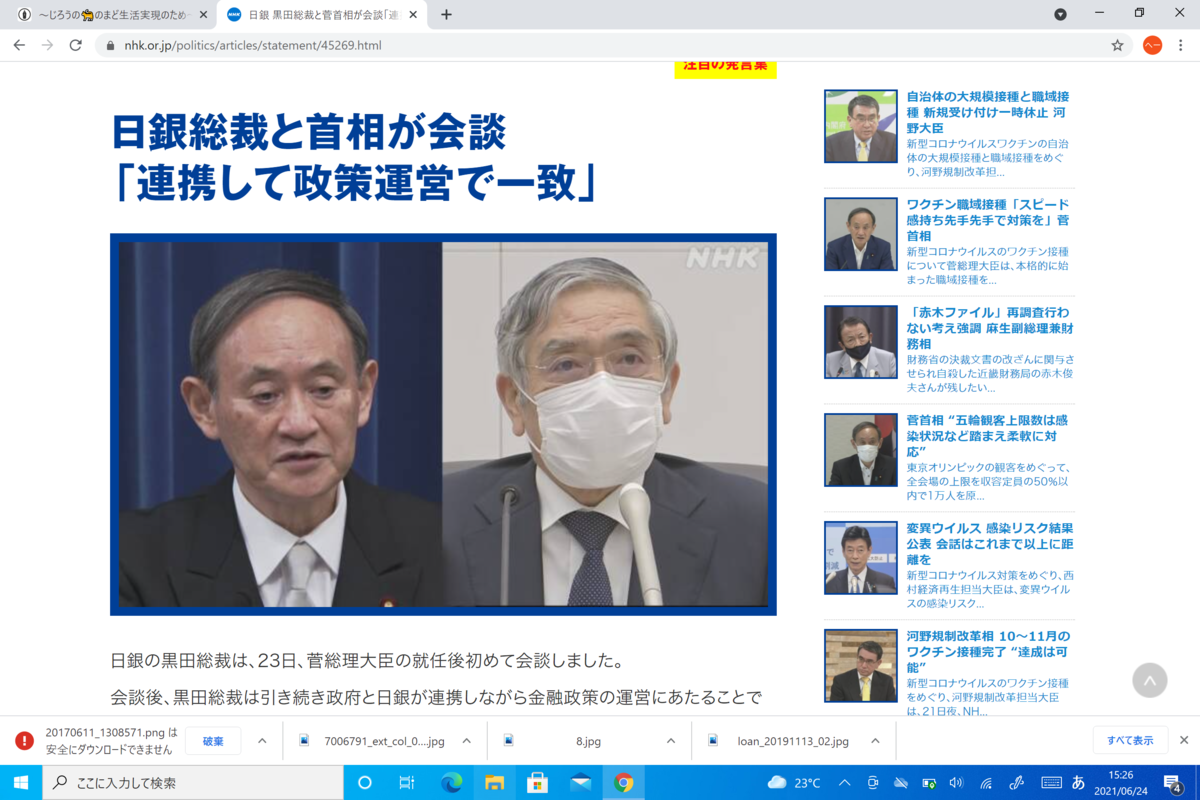Bookmark this page with the star icon
This screenshot has height=800, width=1200.
click(x=1117, y=45)
